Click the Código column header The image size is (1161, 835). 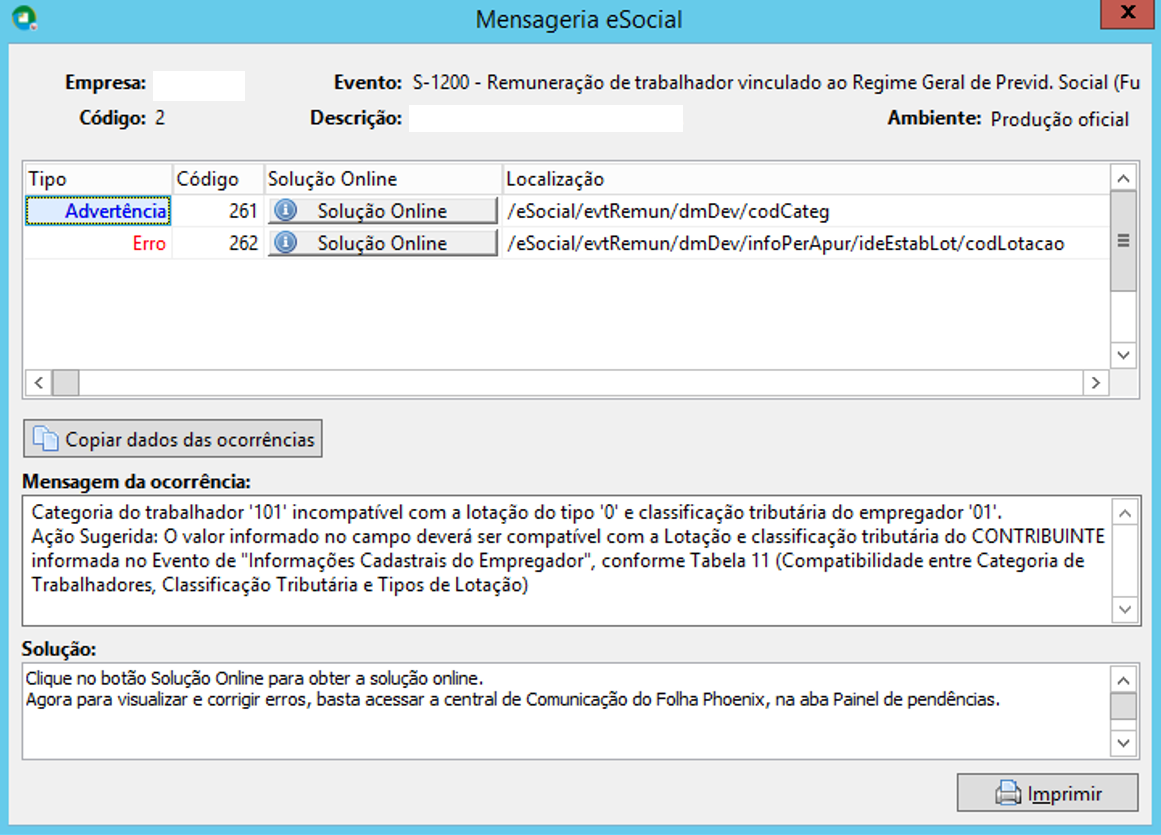coord(218,179)
